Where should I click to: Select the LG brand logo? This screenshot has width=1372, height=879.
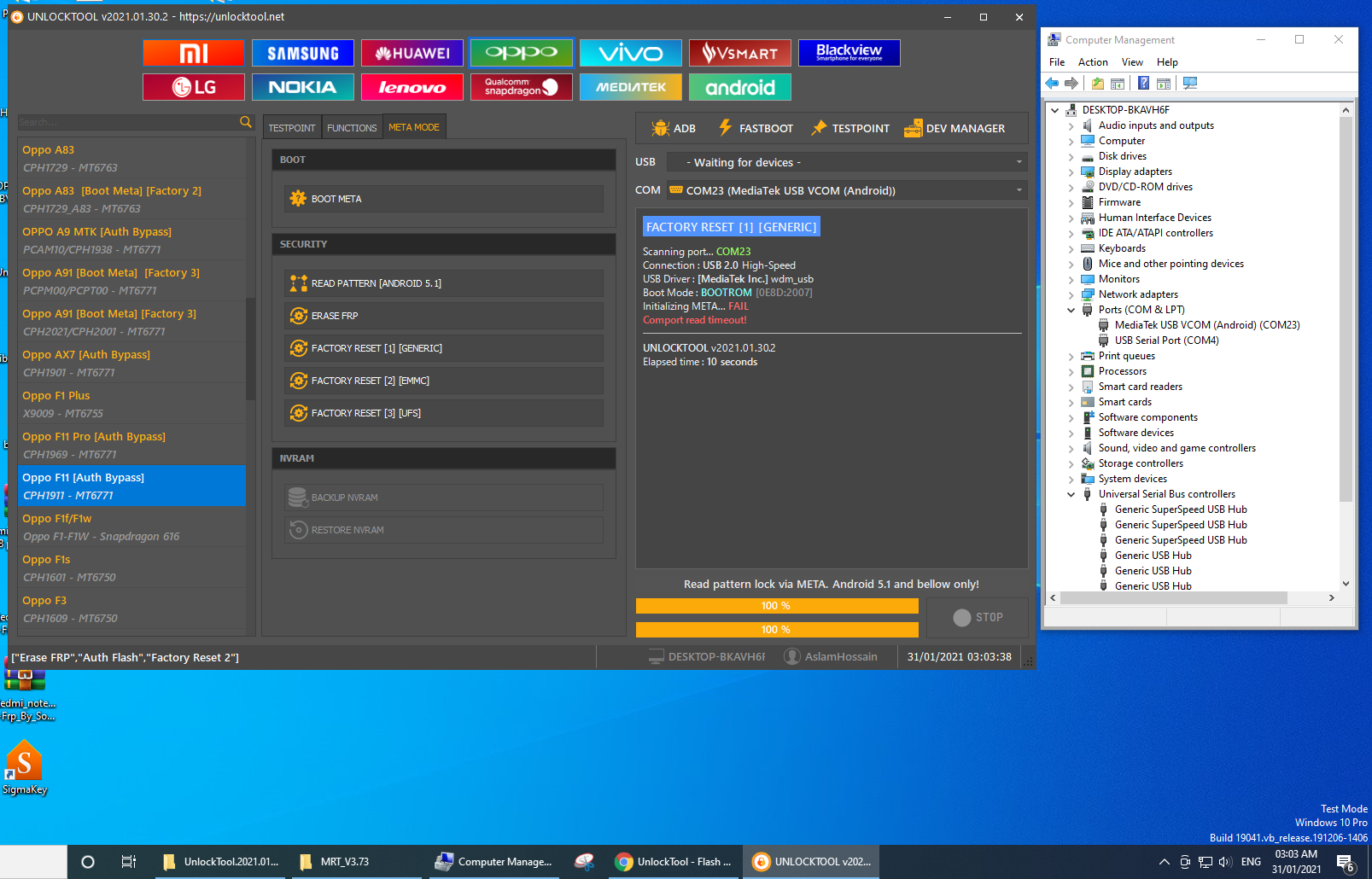pyautogui.click(x=194, y=87)
